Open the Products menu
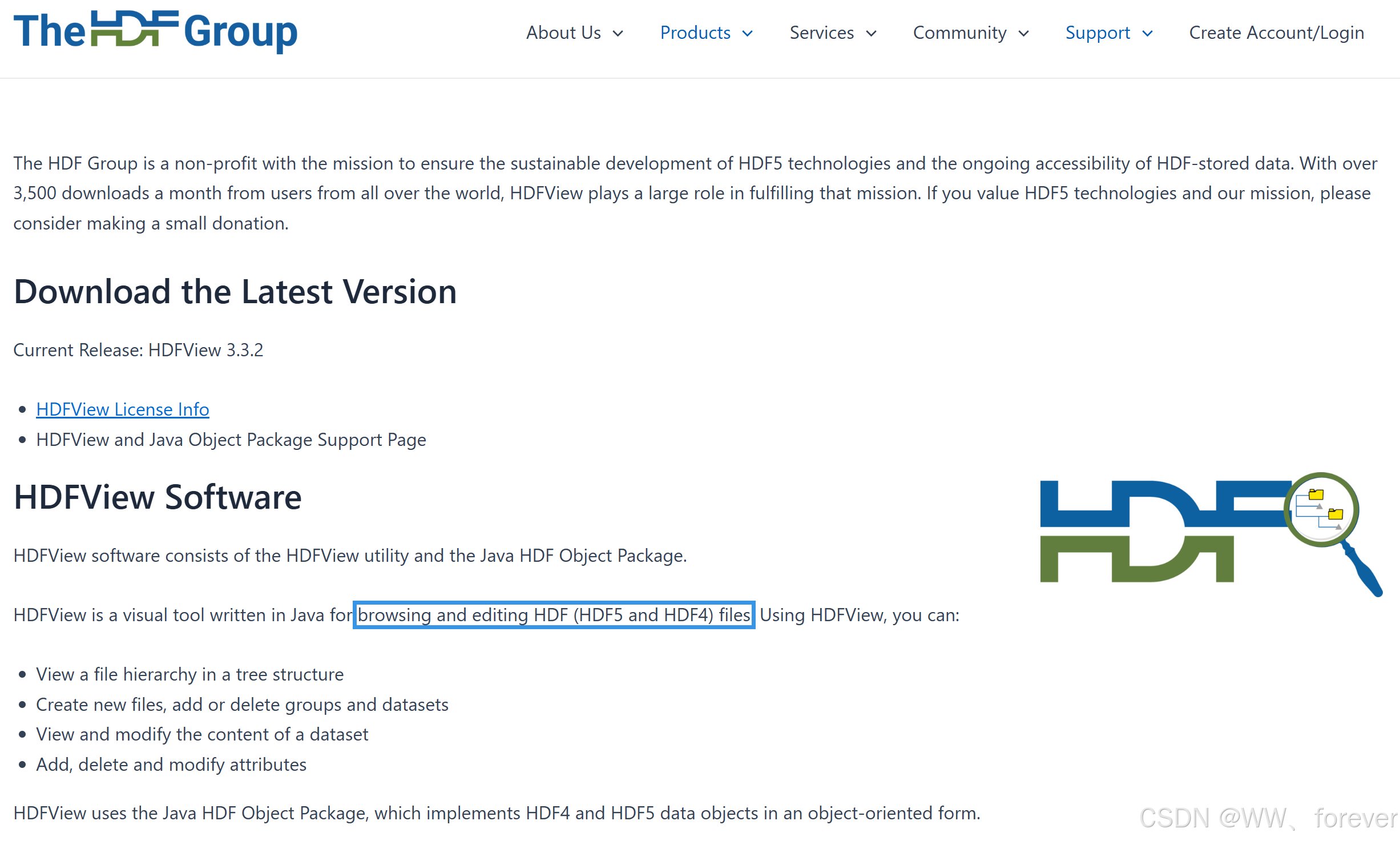Screen dimensions: 1400x841 [x=695, y=33]
